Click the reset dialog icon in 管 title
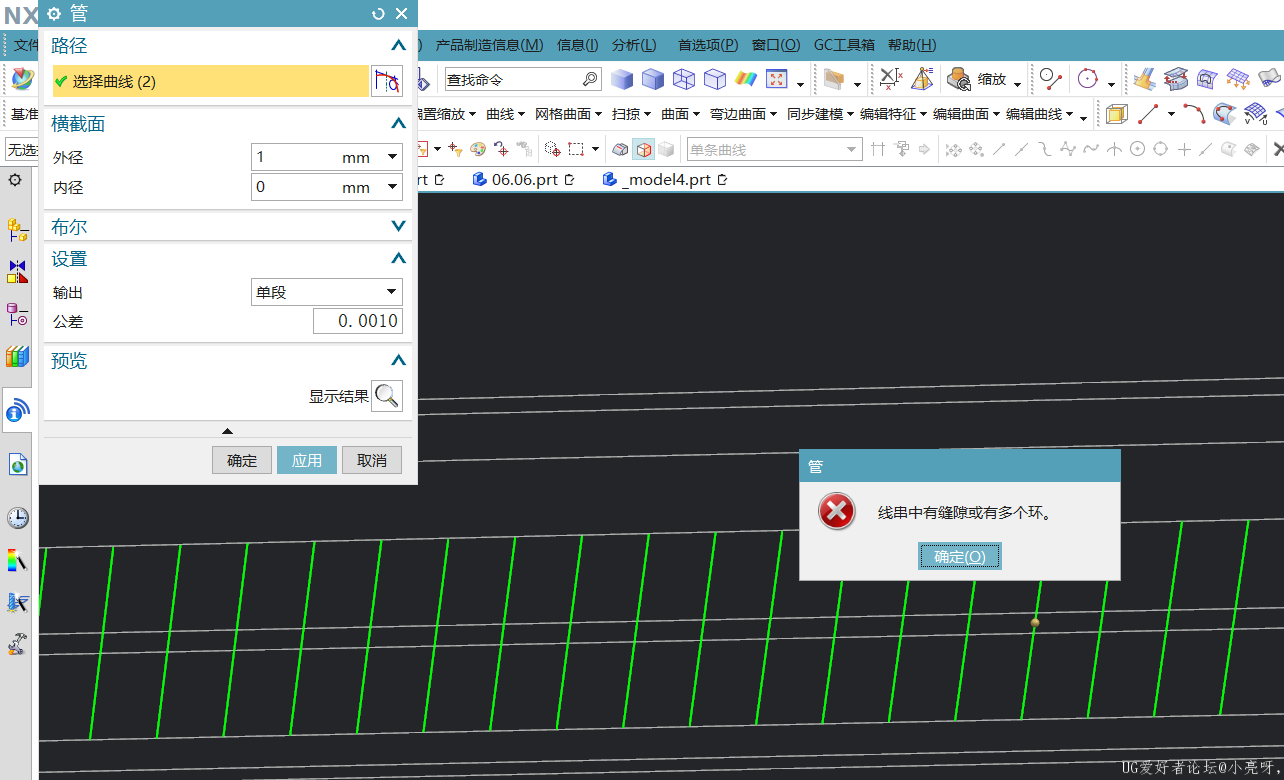 (x=378, y=14)
